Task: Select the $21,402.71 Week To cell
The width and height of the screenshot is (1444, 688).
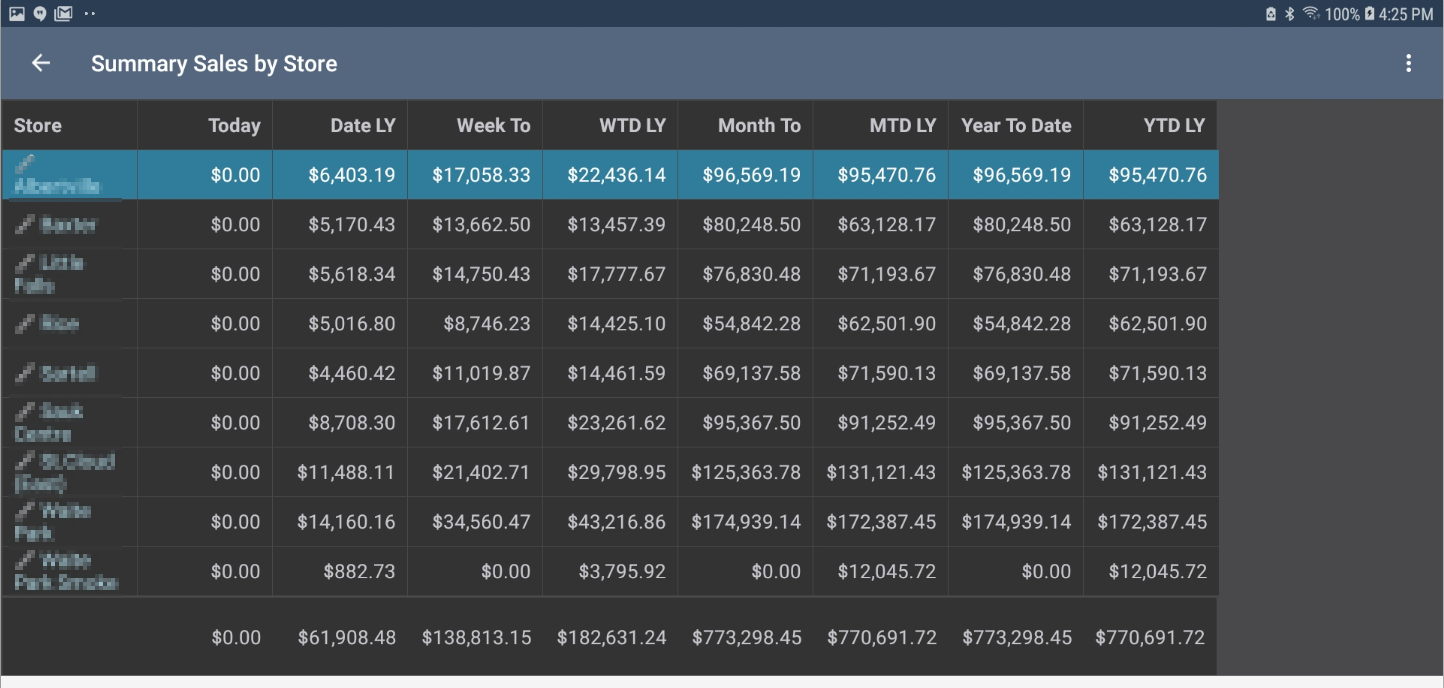Action: (x=481, y=472)
